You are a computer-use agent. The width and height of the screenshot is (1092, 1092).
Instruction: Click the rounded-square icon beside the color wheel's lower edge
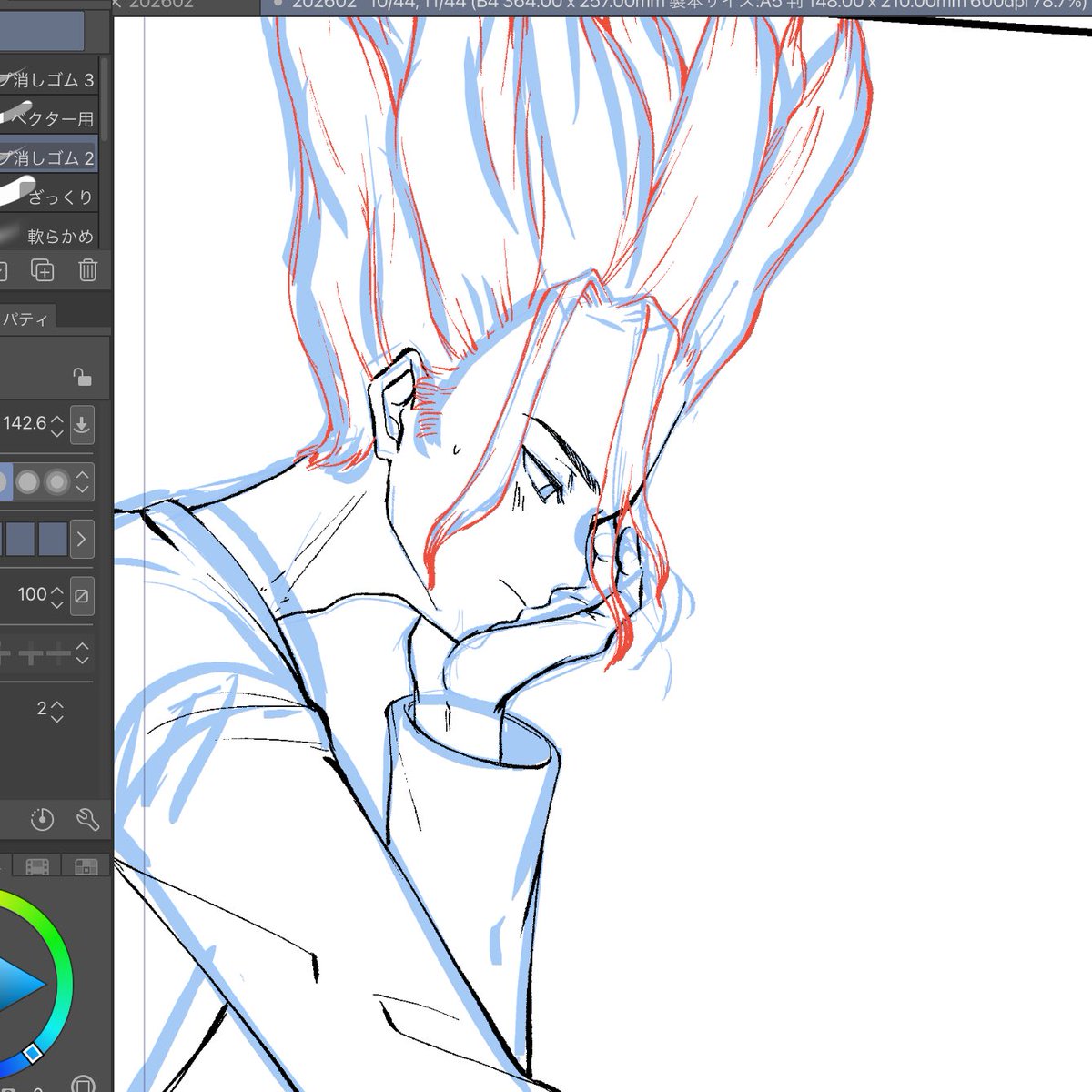click(84, 1085)
